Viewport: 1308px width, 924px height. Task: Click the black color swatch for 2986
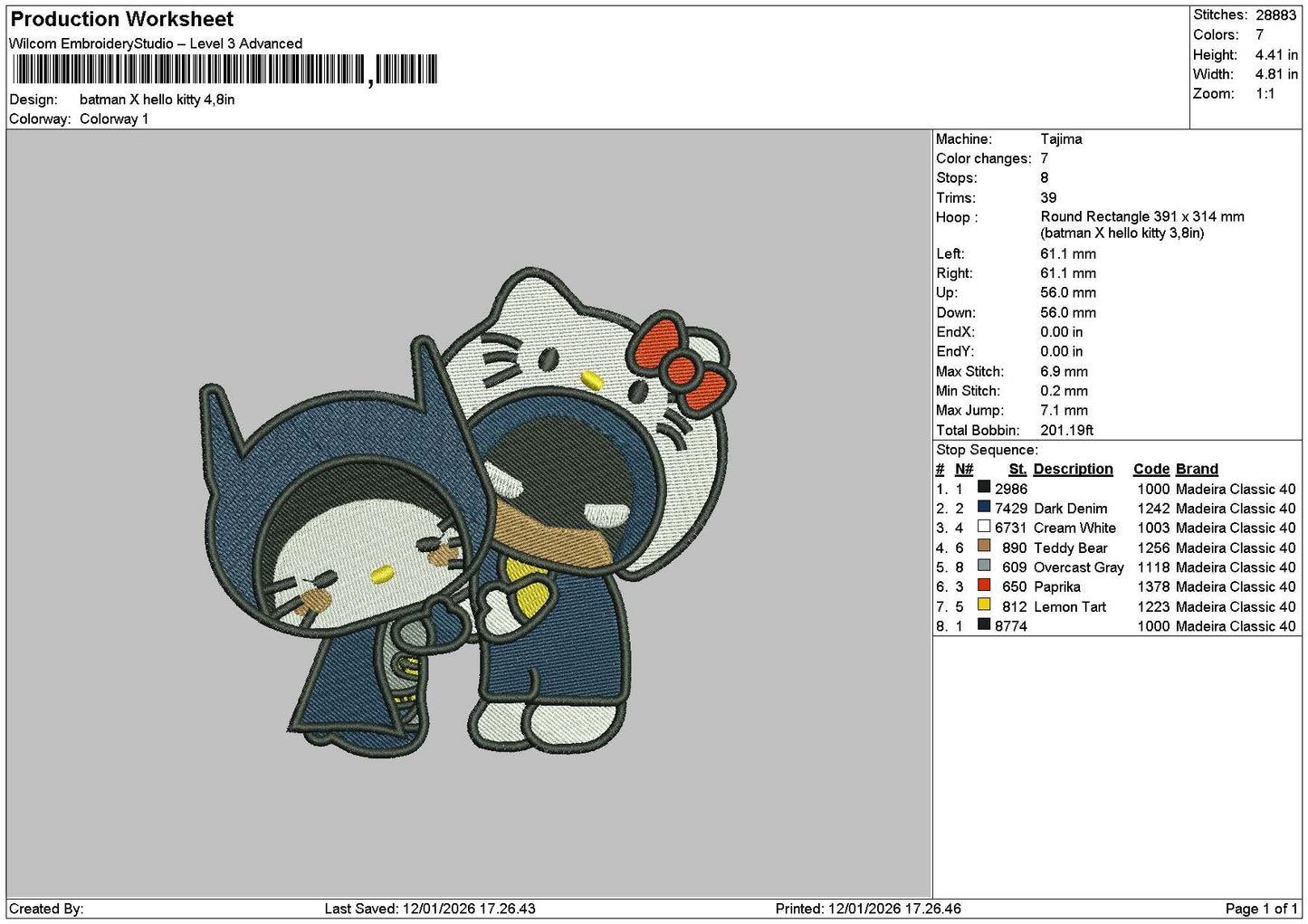point(984,488)
